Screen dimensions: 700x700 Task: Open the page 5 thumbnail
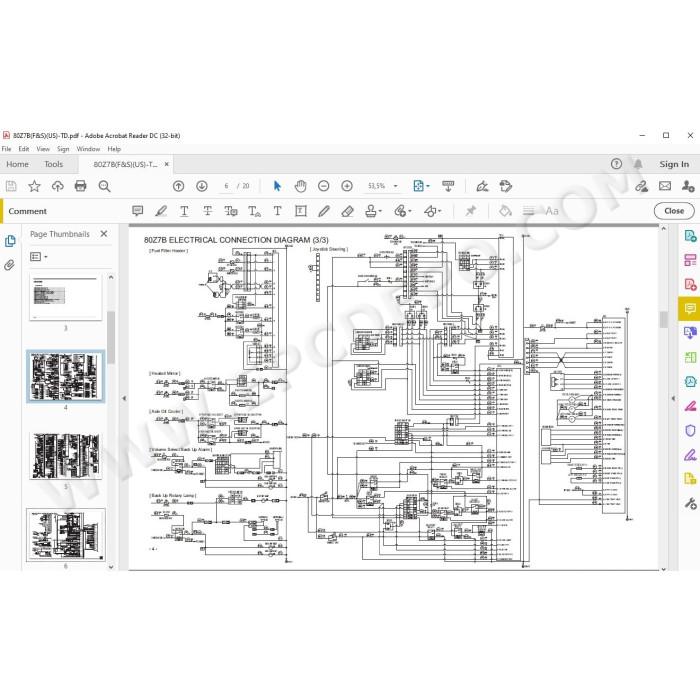66,456
